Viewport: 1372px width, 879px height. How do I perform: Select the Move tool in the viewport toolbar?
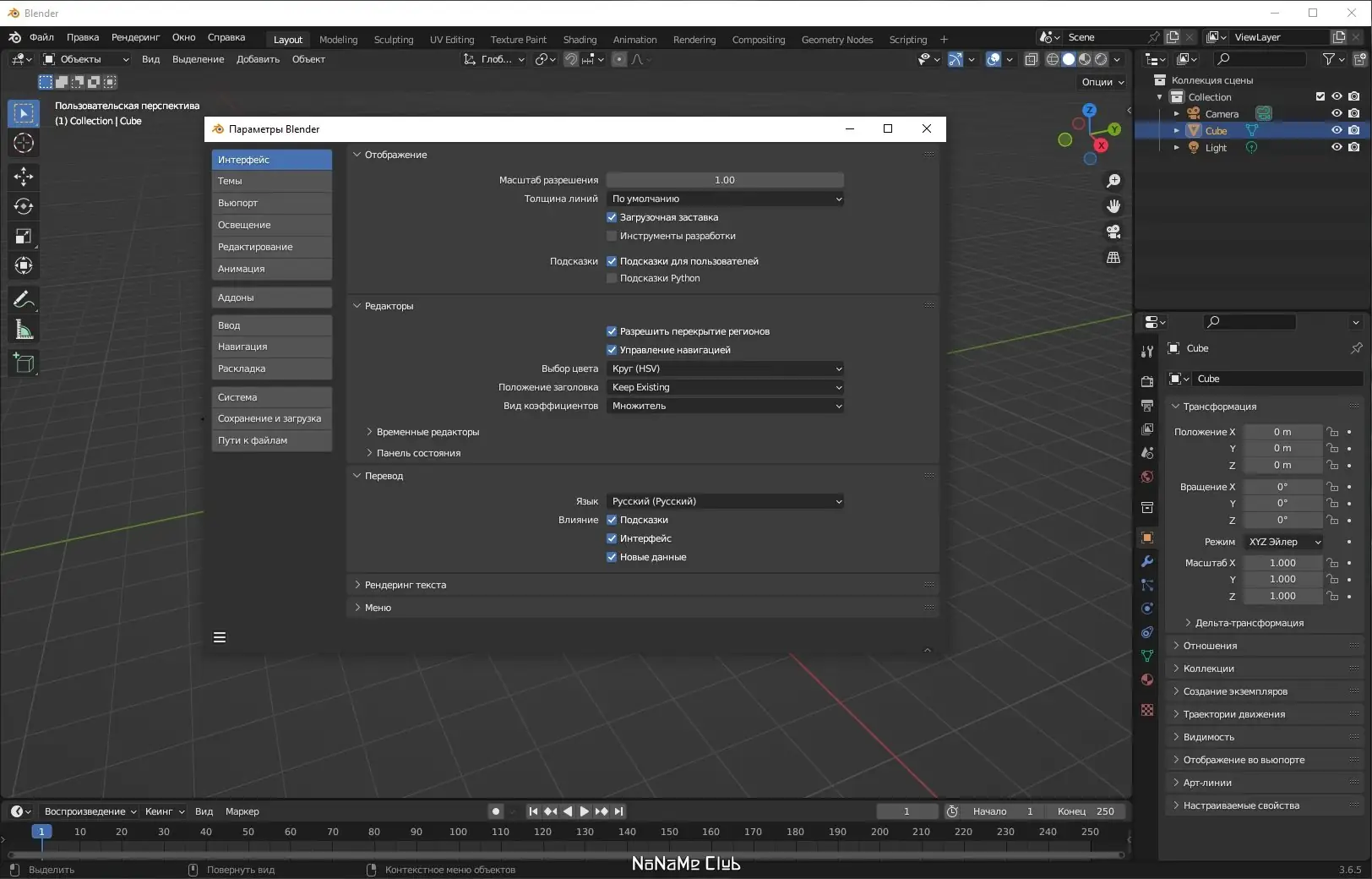click(x=24, y=176)
